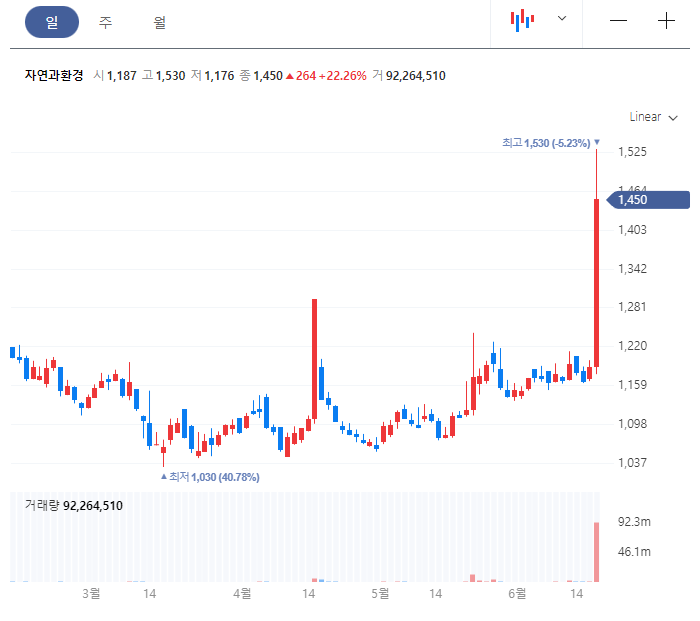Click the 1,037 price axis label
The width and height of the screenshot is (700, 621).
632,463
